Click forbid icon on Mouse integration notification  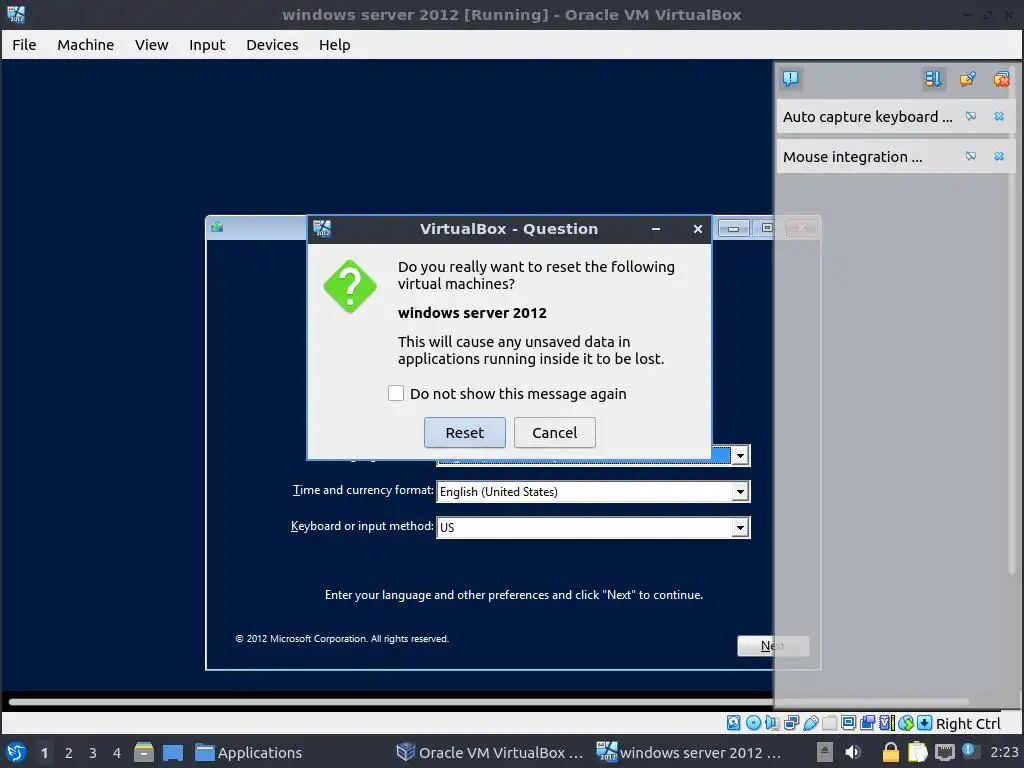pyautogui.click(x=971, y=156)
